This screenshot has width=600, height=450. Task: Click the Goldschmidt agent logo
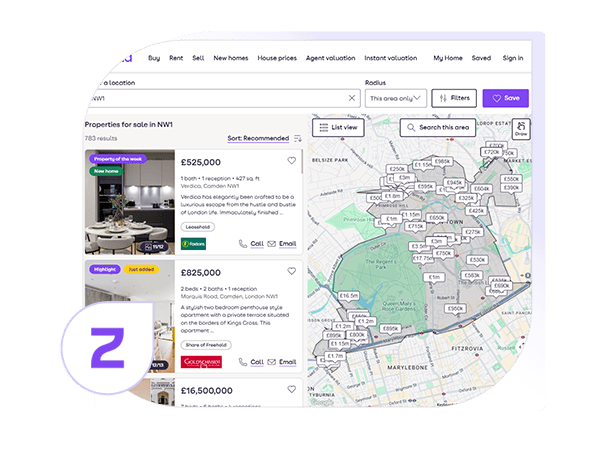pos(201,362)
